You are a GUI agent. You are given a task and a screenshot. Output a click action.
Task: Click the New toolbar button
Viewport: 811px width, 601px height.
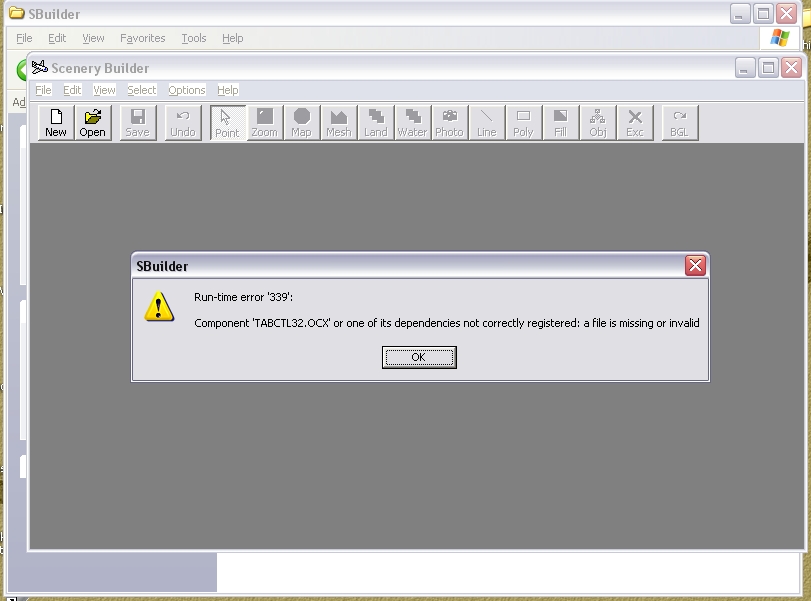coord(56,123)
